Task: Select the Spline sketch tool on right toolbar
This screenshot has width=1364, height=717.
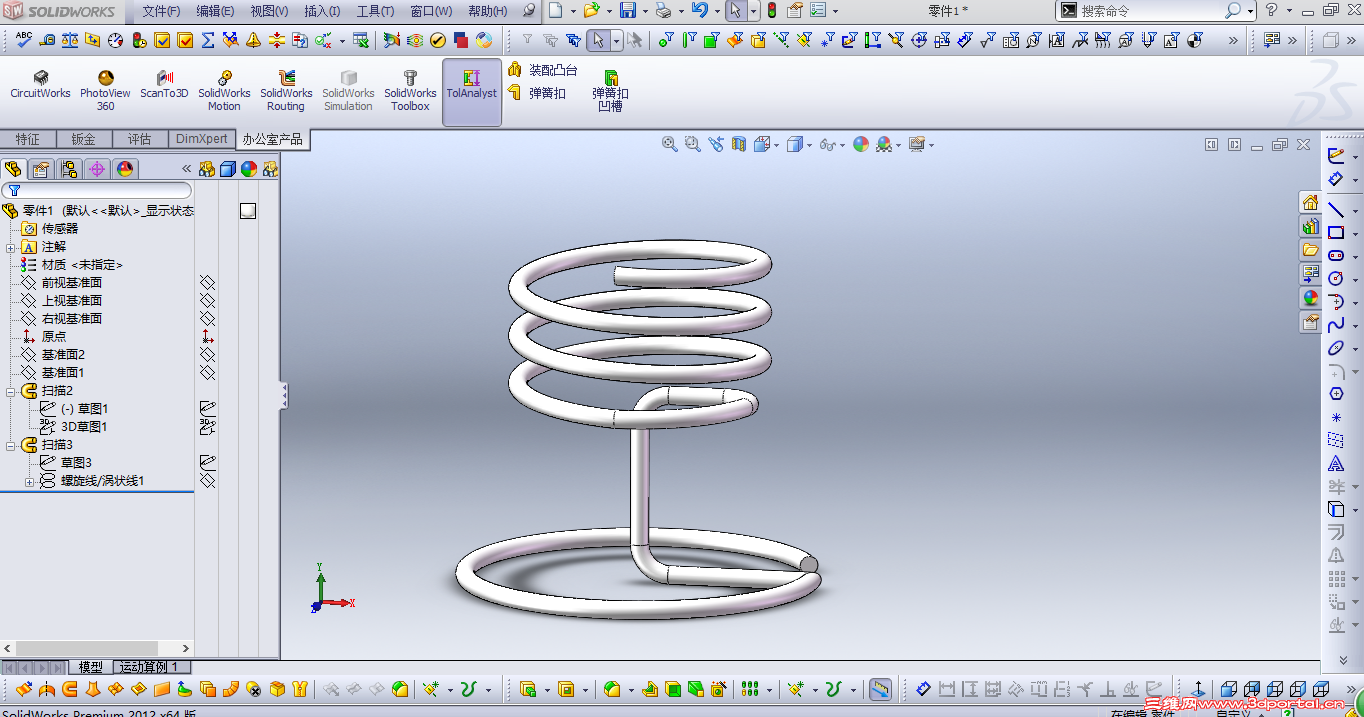Action: tap(1336, 325)
